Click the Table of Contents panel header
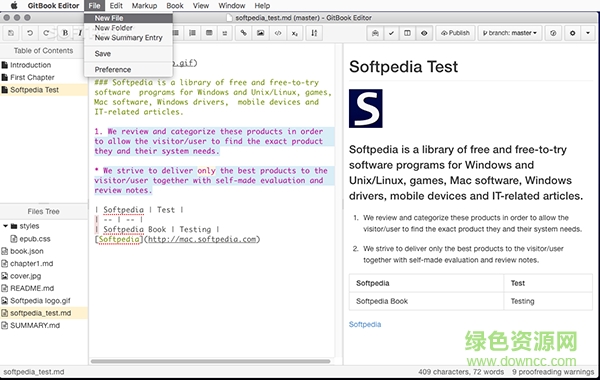This screenshot has width=600, height=380. (x=43, y=51)
